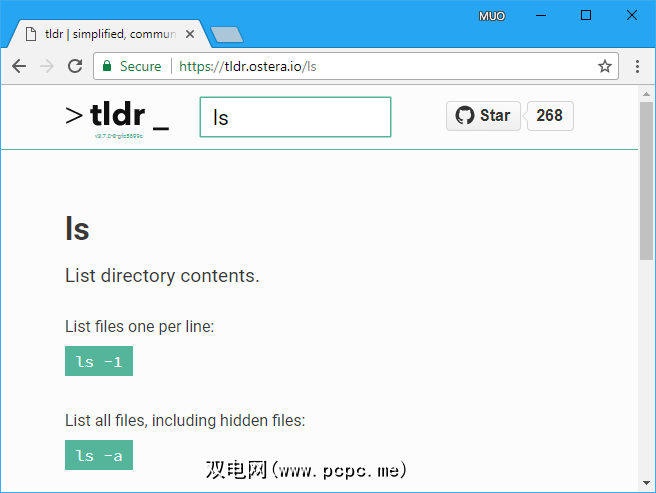Close the browser window
656x493 pixels.
point(632,15)
